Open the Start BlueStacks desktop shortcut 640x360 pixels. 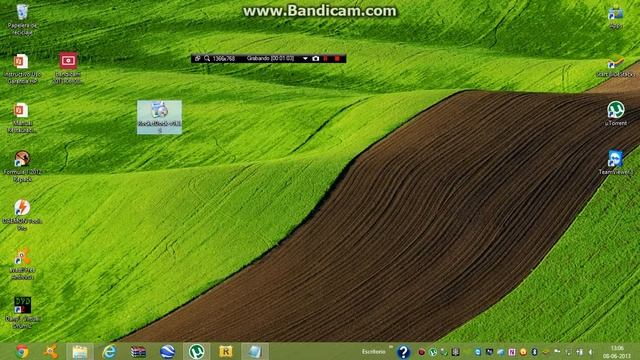(616, 65)
